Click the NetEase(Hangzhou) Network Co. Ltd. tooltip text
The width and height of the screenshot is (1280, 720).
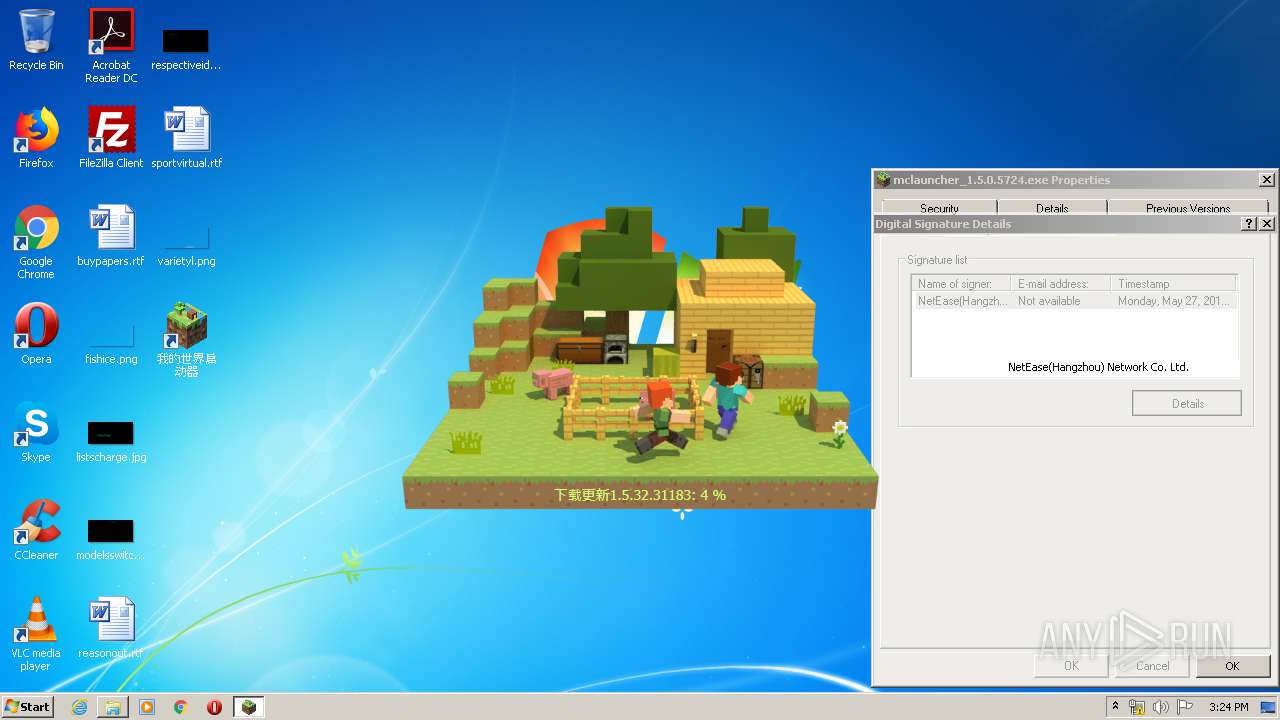point(1098,367)
